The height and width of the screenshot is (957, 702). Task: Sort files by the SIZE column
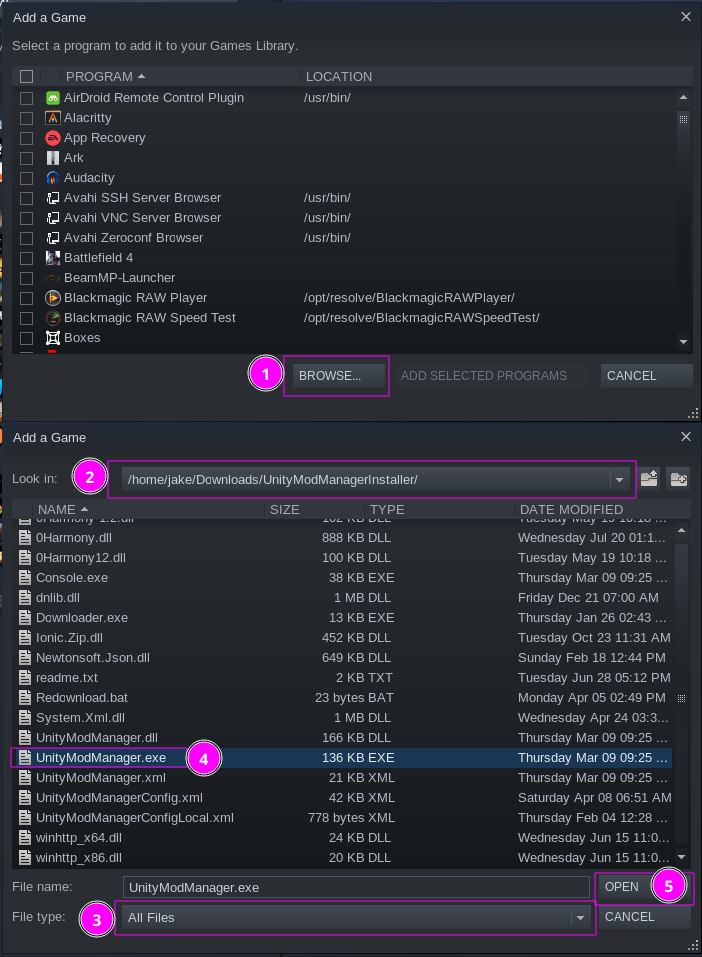coord(285,510)
